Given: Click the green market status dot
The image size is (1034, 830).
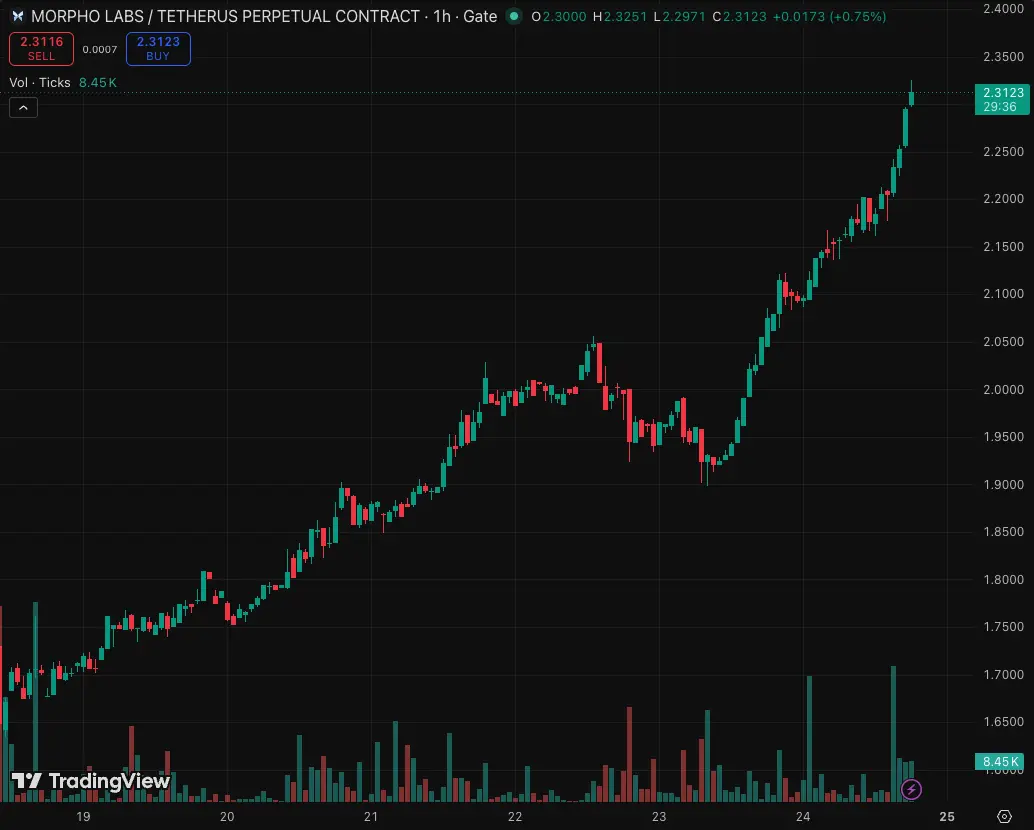Looking at the screenshot, I should click(x=514, y=16).
